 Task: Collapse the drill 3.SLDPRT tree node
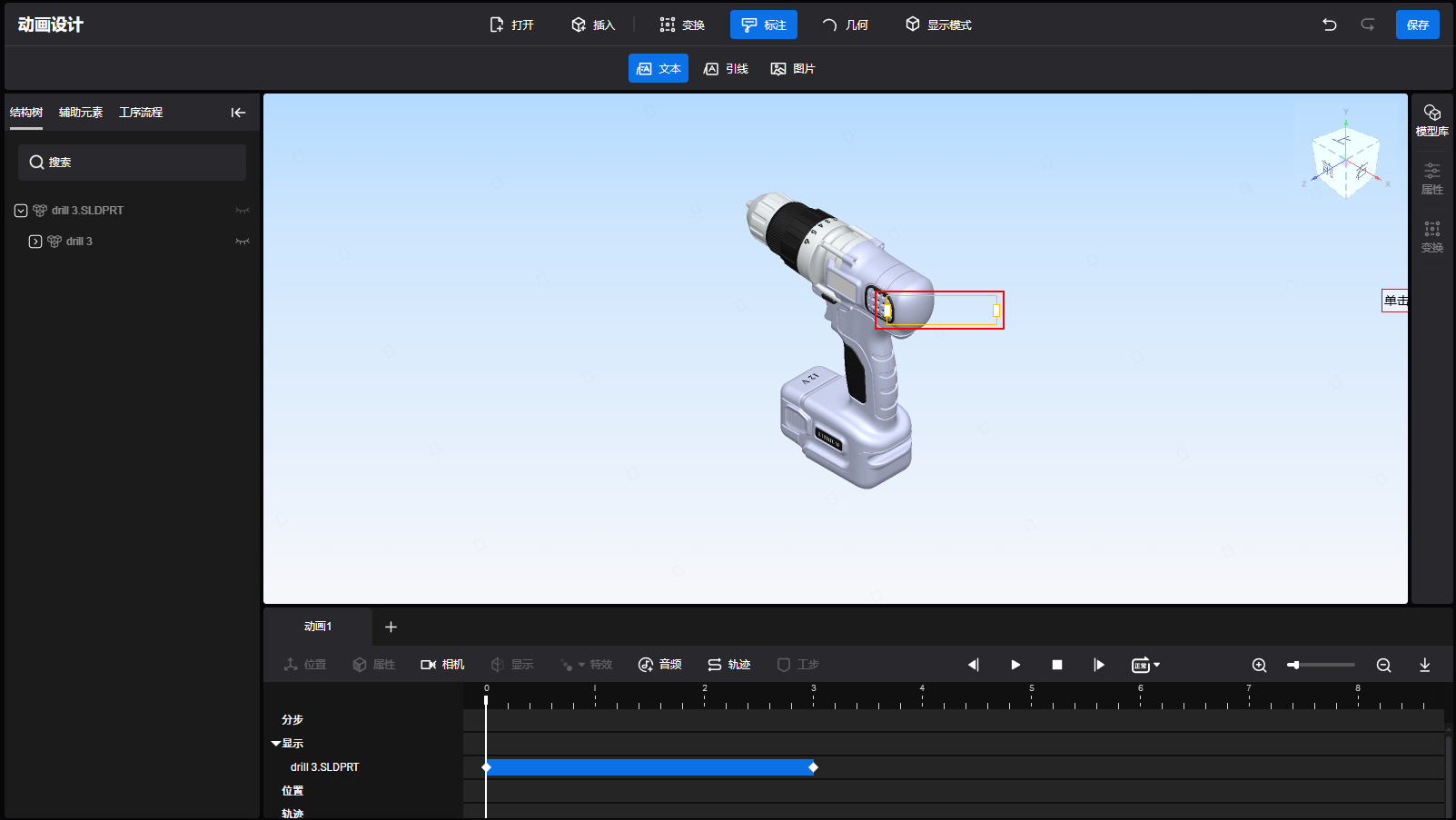[x=21, y=211]
